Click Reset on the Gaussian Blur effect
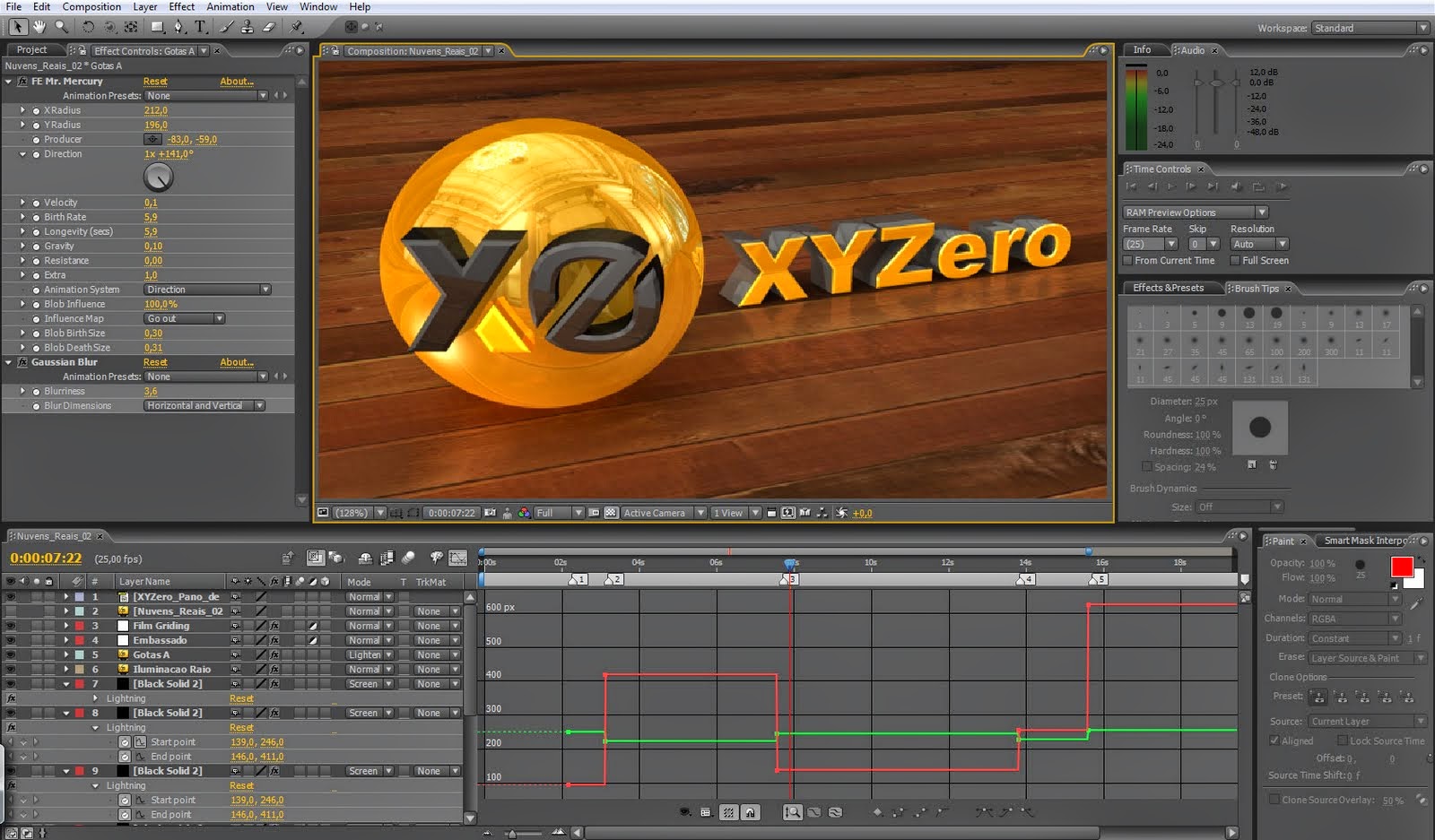1435x840 pixels. tap(155, 361)
